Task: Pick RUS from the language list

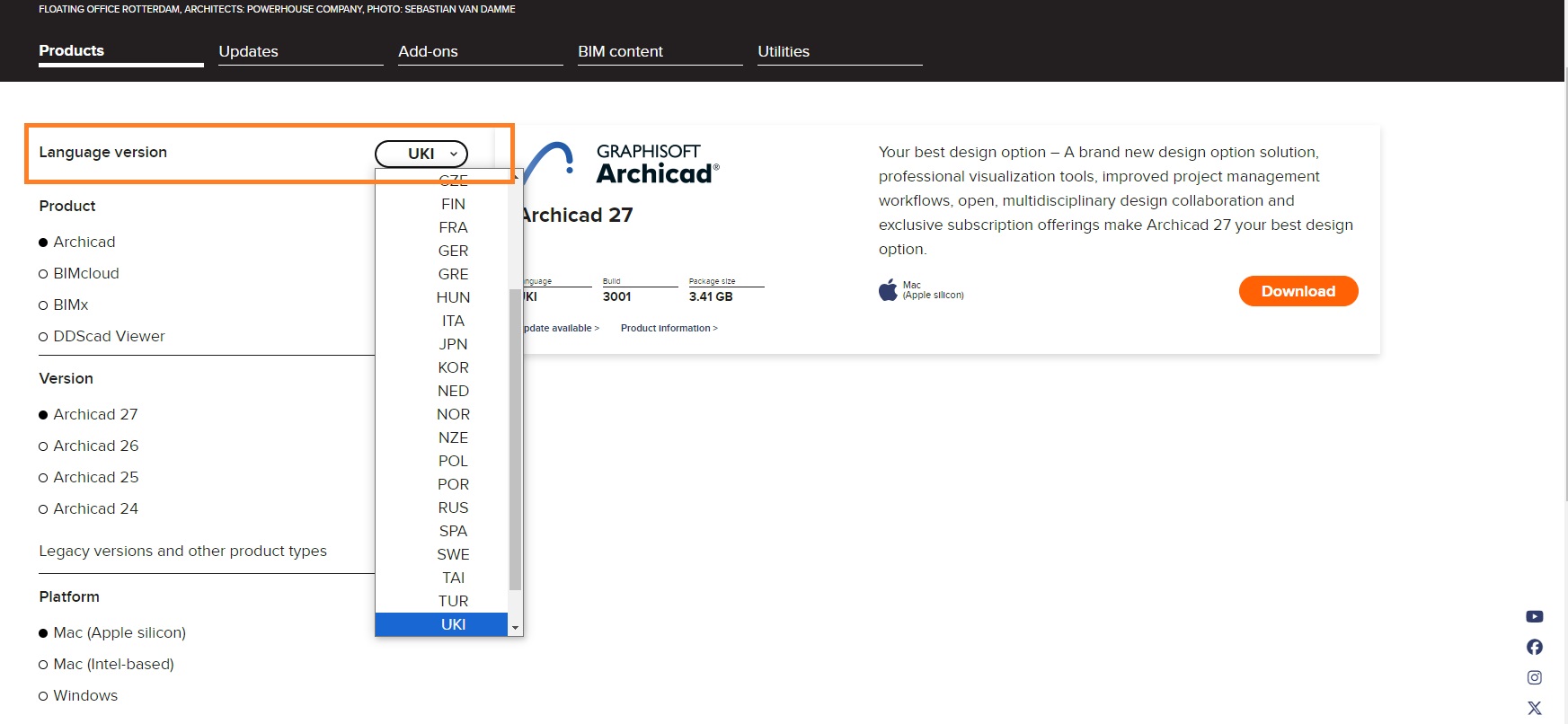Action: [442, 508]
